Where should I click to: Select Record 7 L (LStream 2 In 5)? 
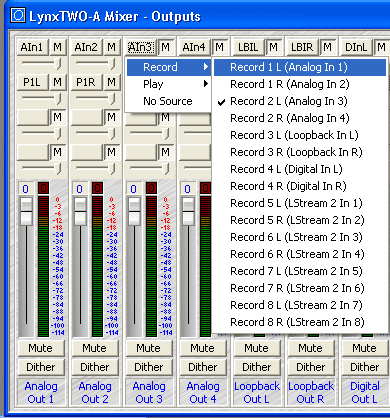click(300, 271)
